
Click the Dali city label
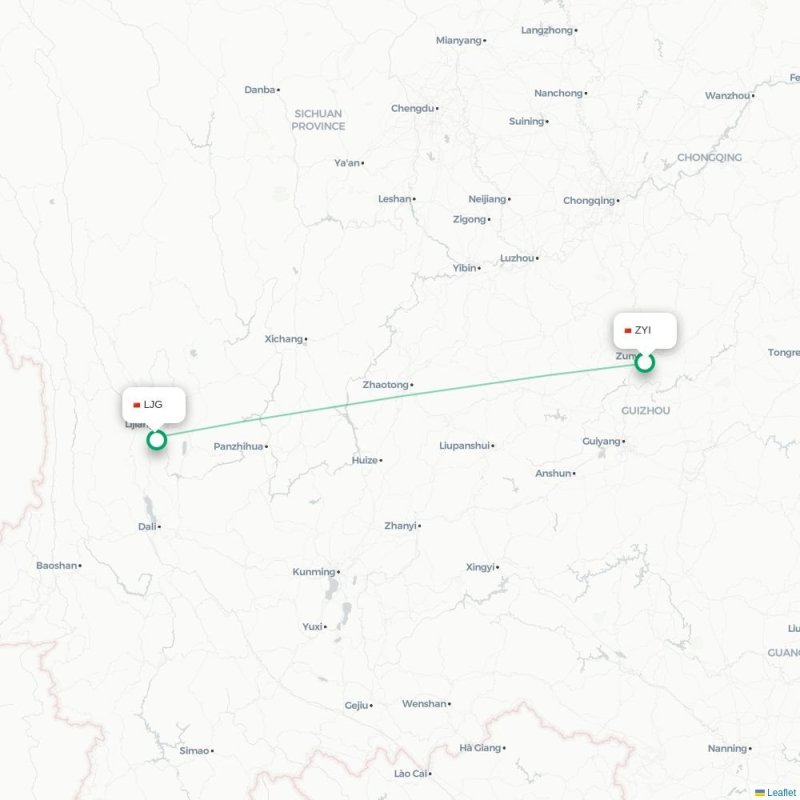click(x=147, y=527)
